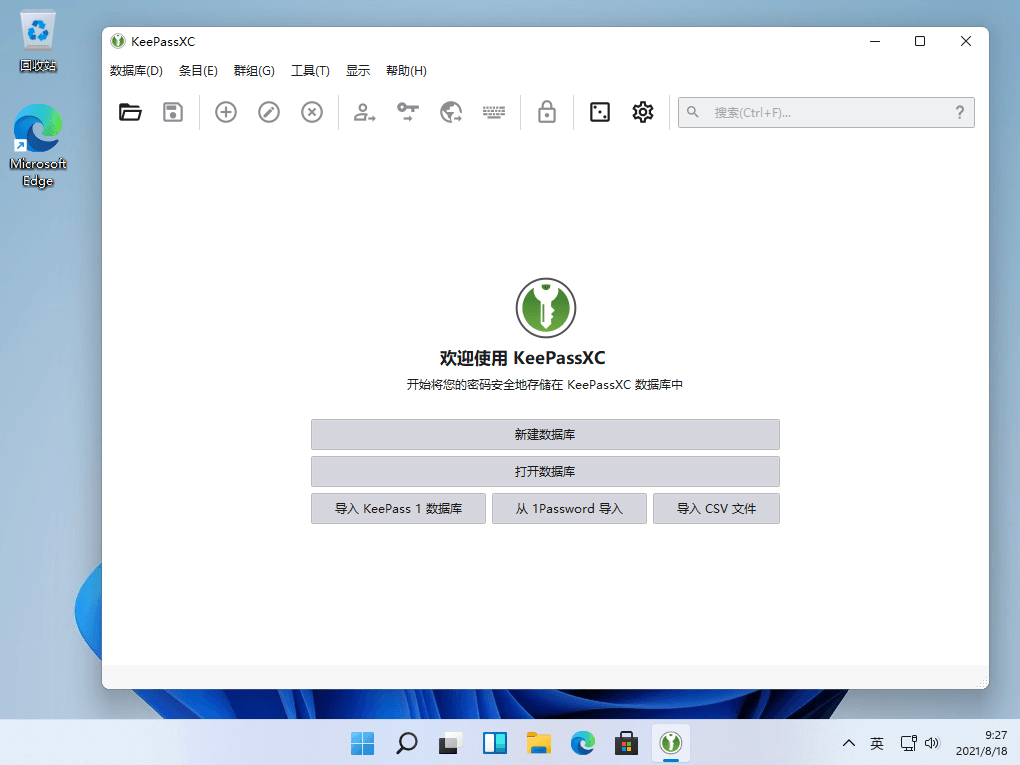Copy password key icon

[x=408, y=113]
